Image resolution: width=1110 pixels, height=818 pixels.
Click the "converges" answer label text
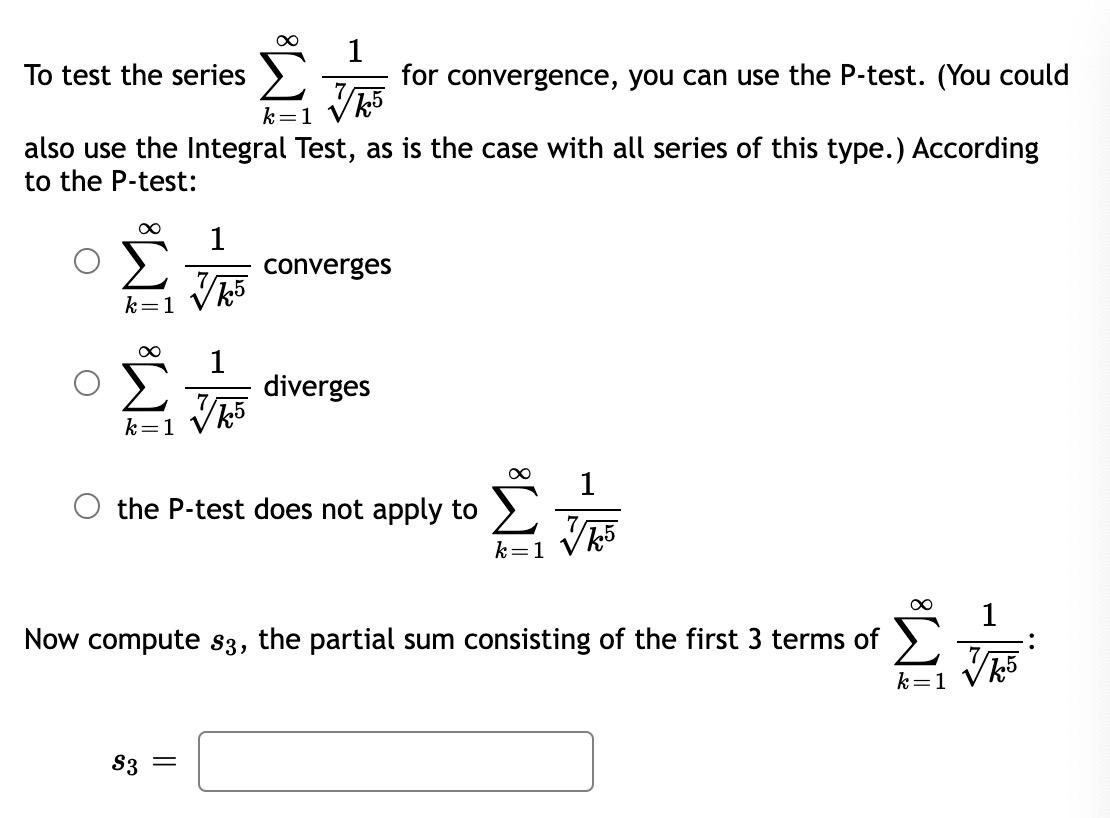327,264
